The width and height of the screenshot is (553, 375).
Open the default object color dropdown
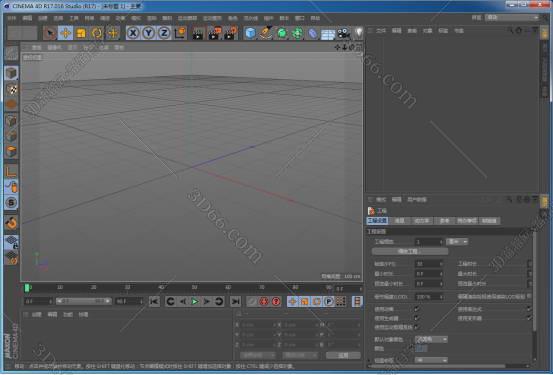click(x=431, y=339)
